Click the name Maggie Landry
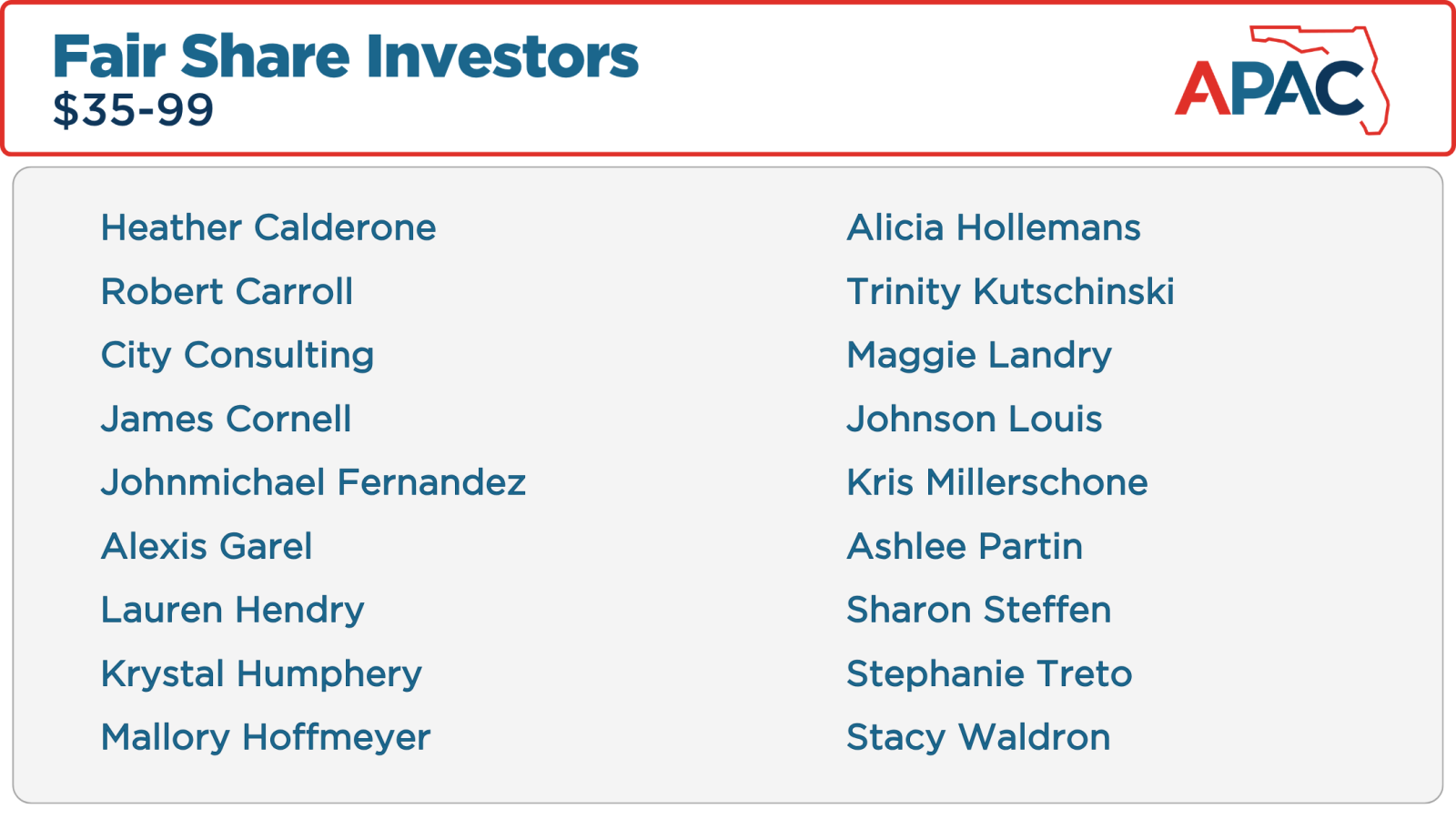 point(979,355)
